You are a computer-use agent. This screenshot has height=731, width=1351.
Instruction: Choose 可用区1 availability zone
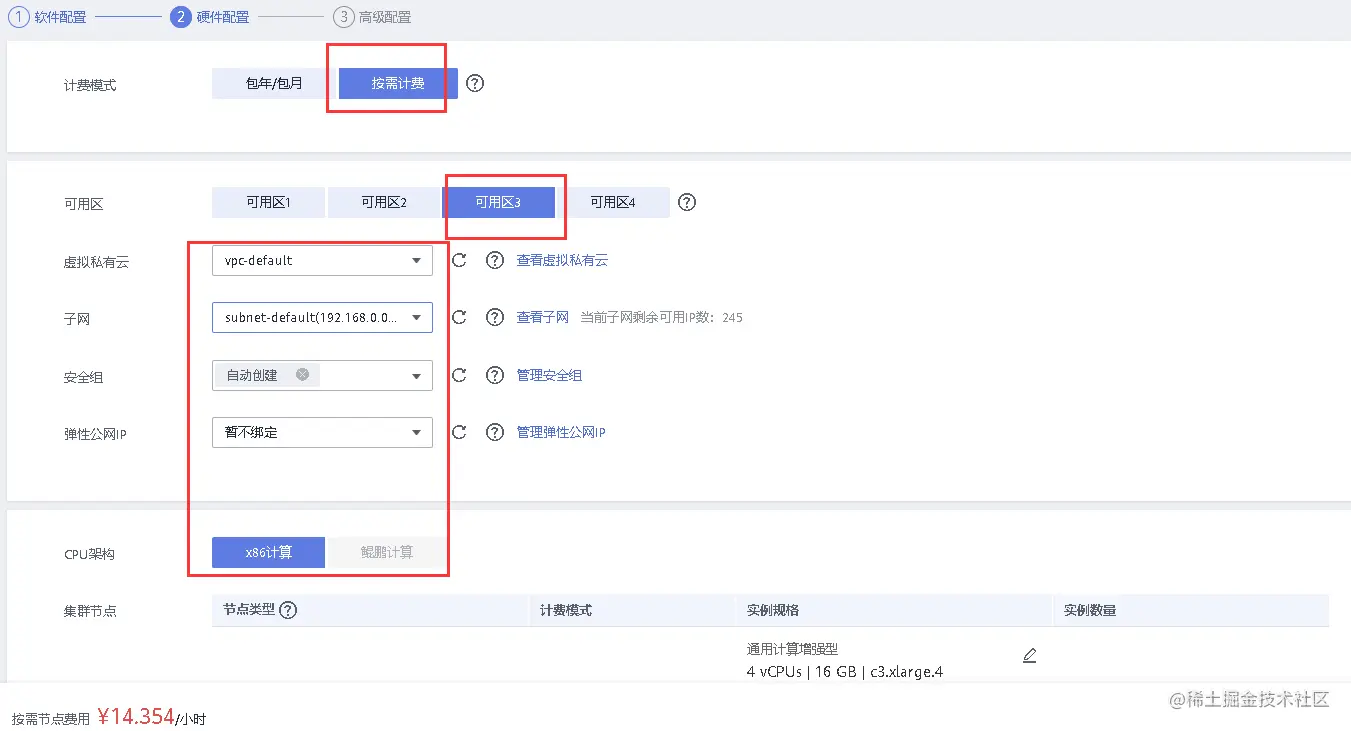(x=268, y=202)
